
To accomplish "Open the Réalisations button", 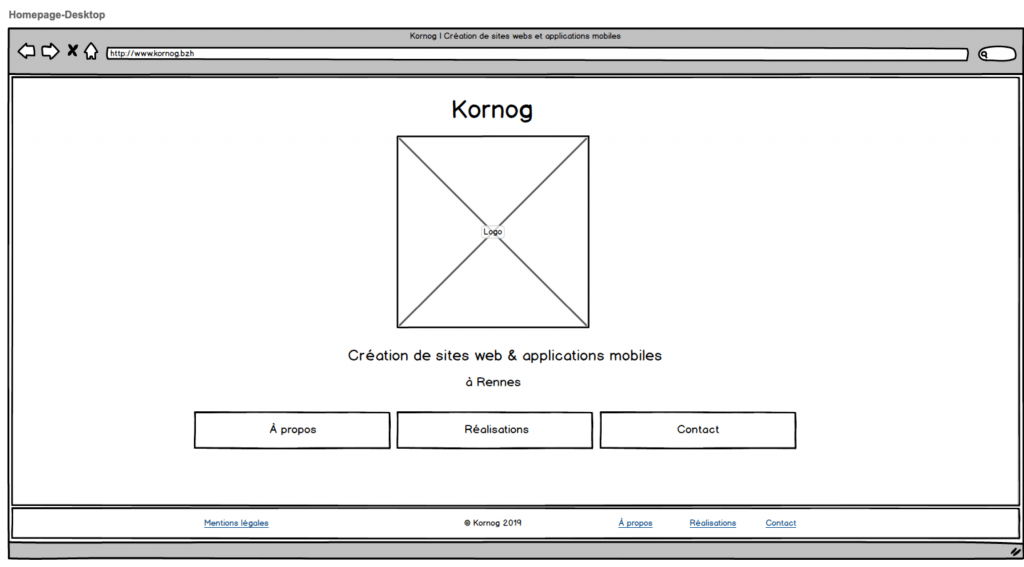I will pyautogui.click(x=495, y=430).
